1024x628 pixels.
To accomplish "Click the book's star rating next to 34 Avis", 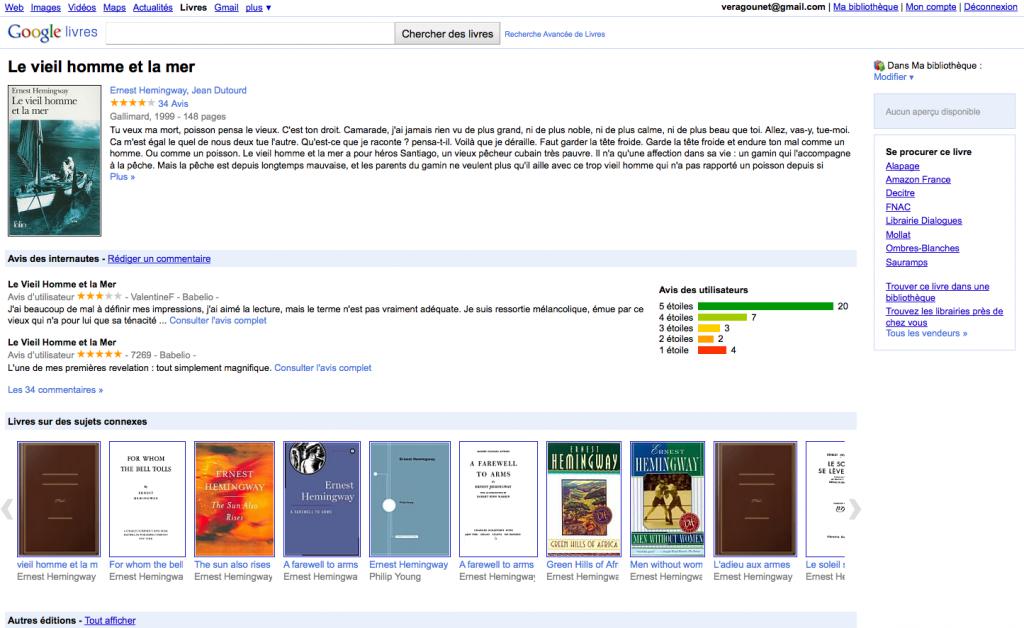I will point(133,103).
